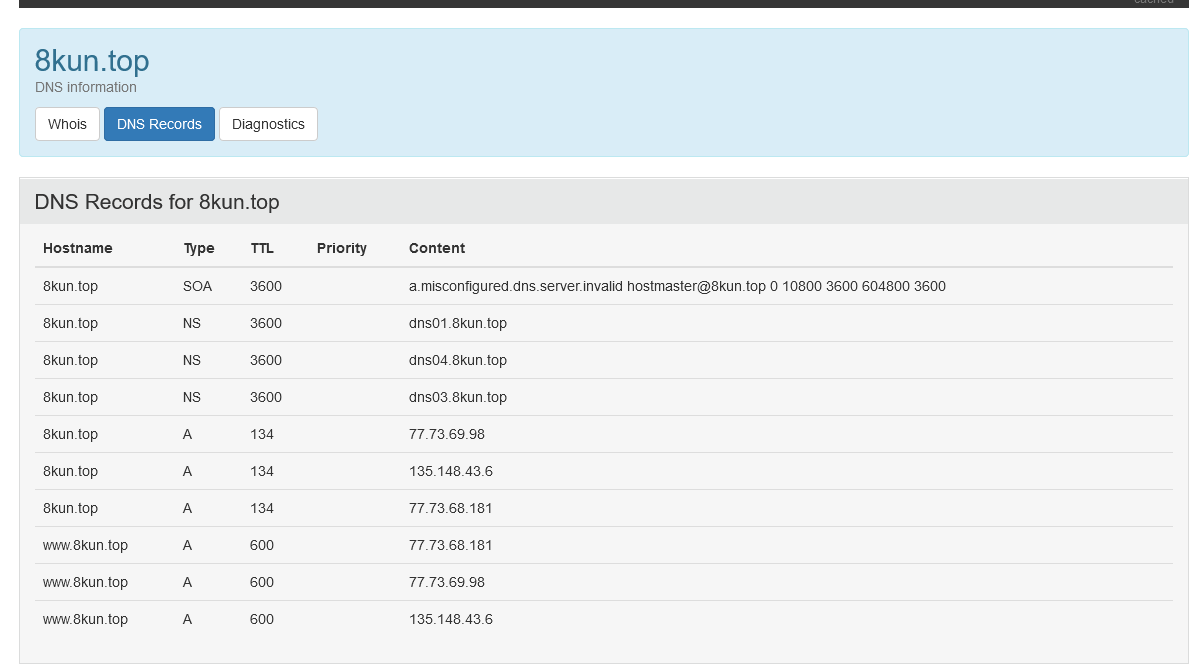Select the DNS Records tab
Image resolution: width=1200 pixels, height=672 pixels.
tap(159, 124)
